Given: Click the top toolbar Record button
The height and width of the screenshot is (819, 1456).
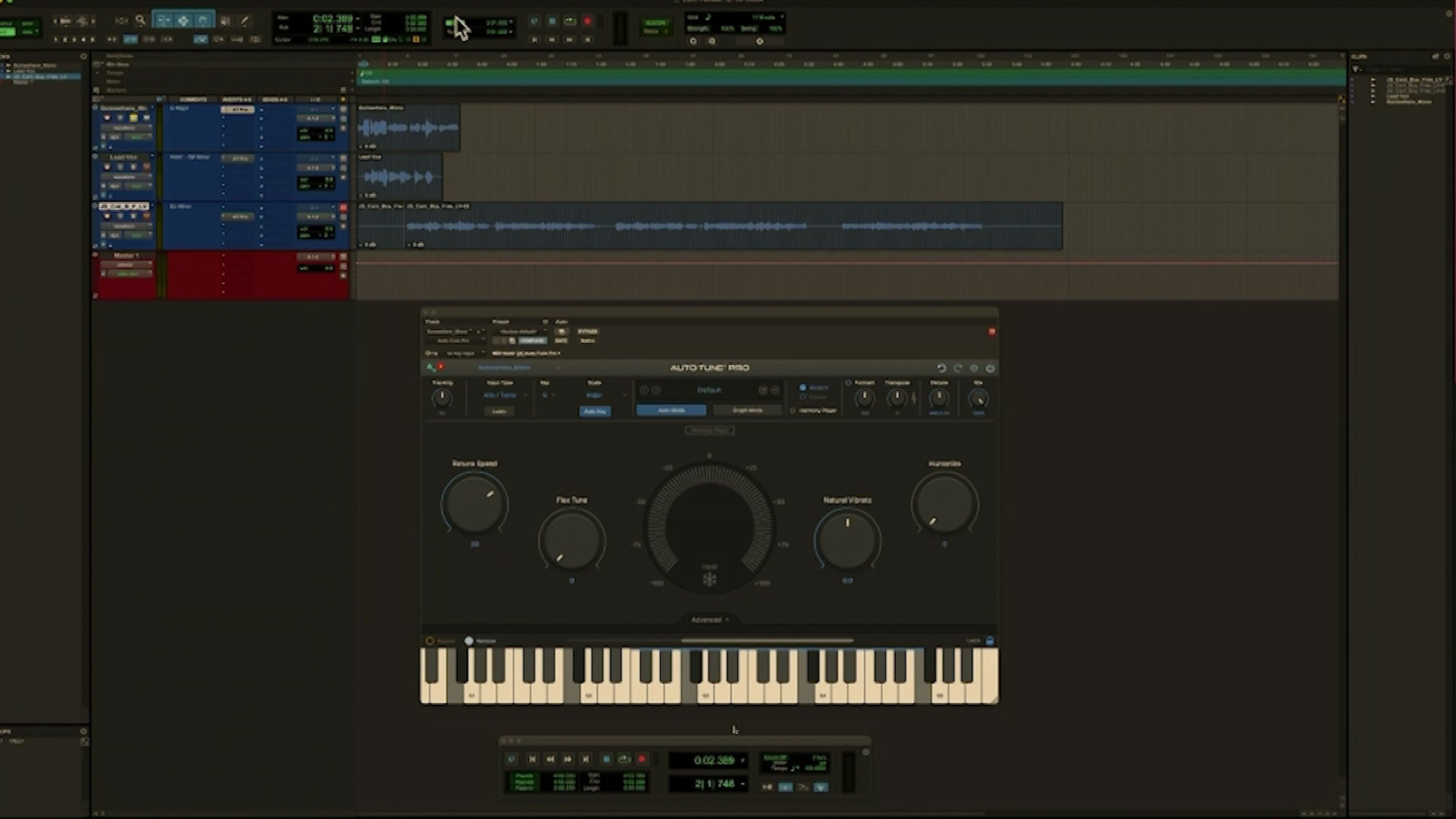Looking at the screenshot, I should (588, 21).
